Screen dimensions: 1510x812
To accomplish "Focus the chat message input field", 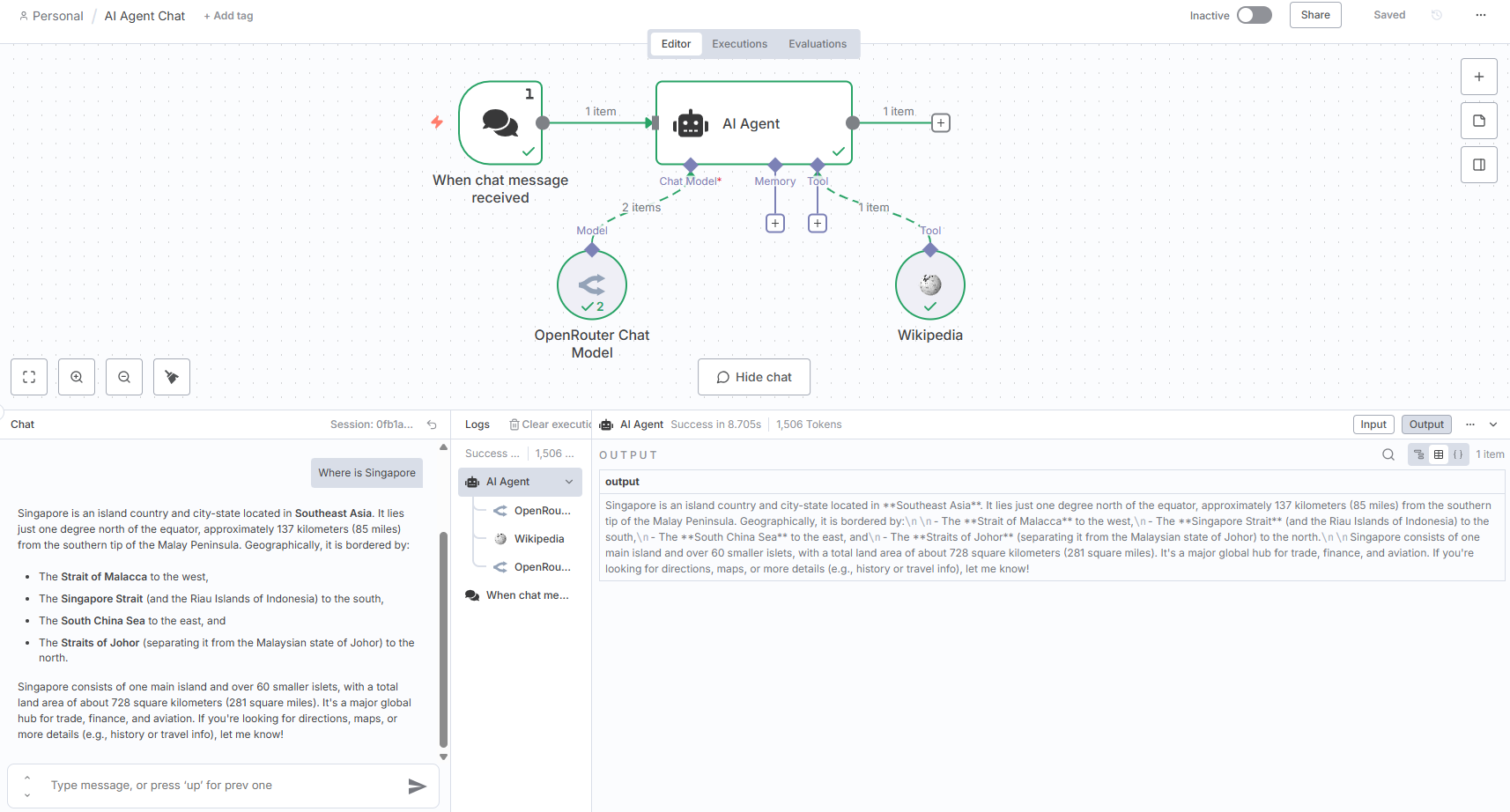I will (225, 786).
